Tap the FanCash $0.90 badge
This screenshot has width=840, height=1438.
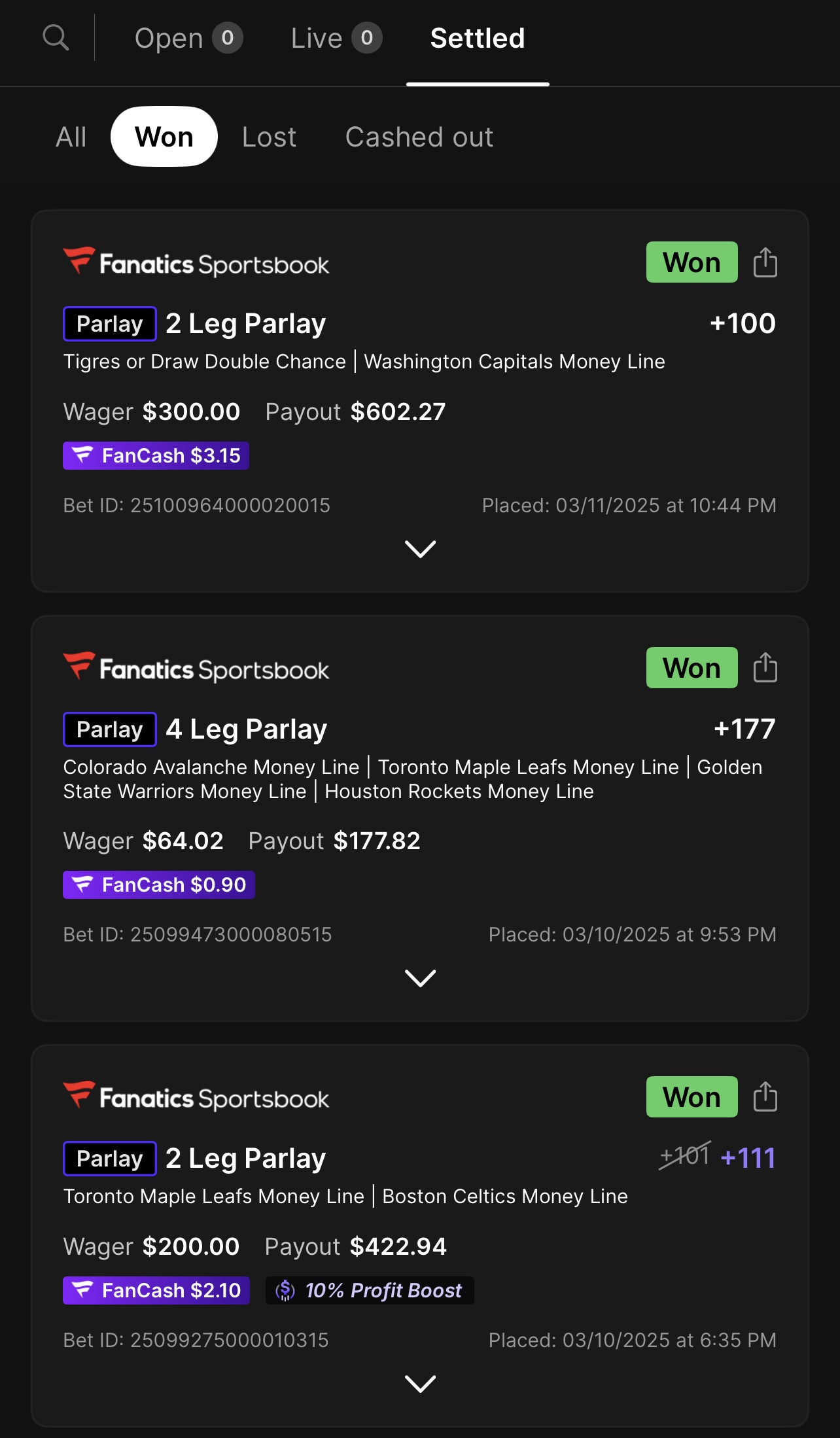158,885
